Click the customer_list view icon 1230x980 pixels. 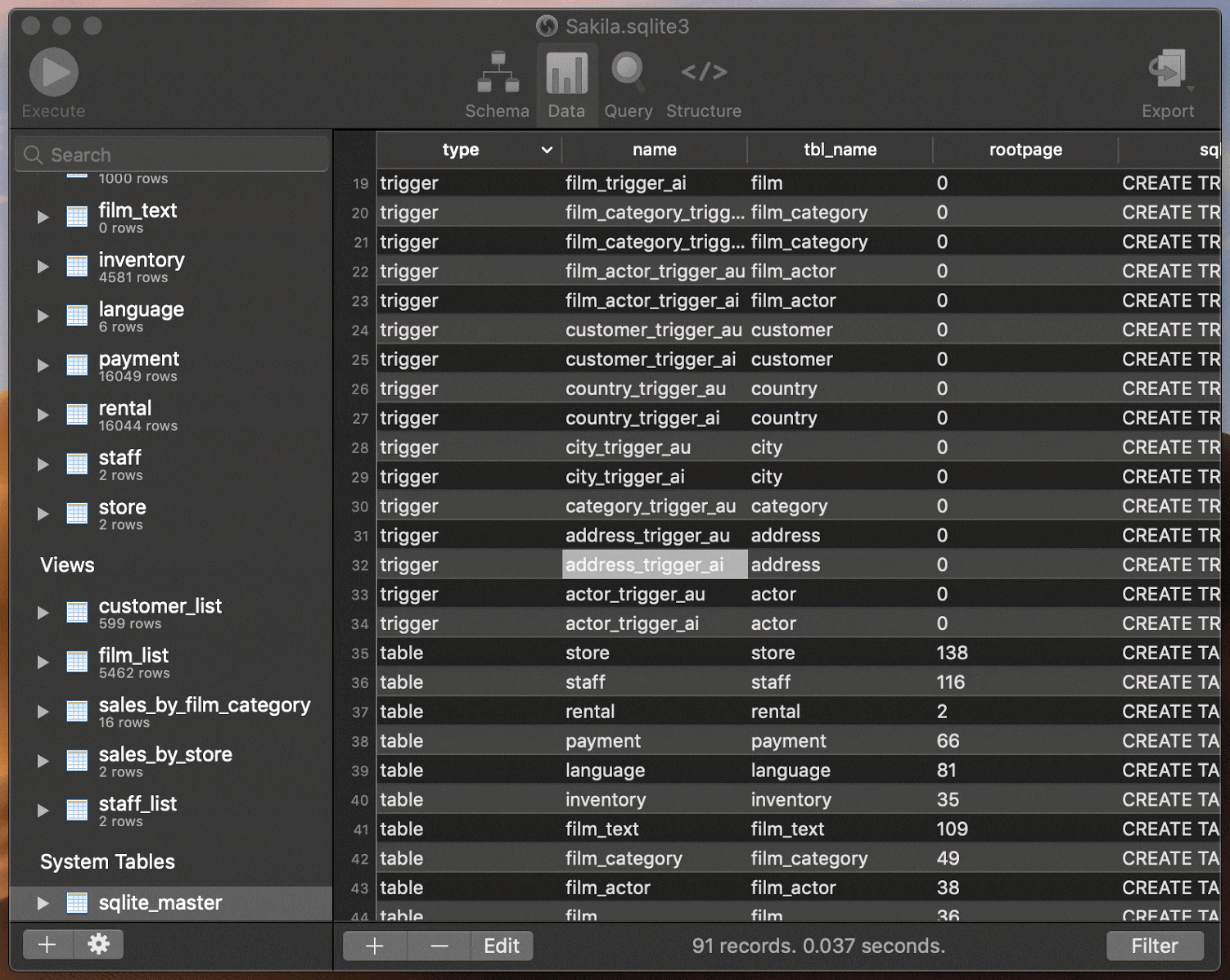76,612
